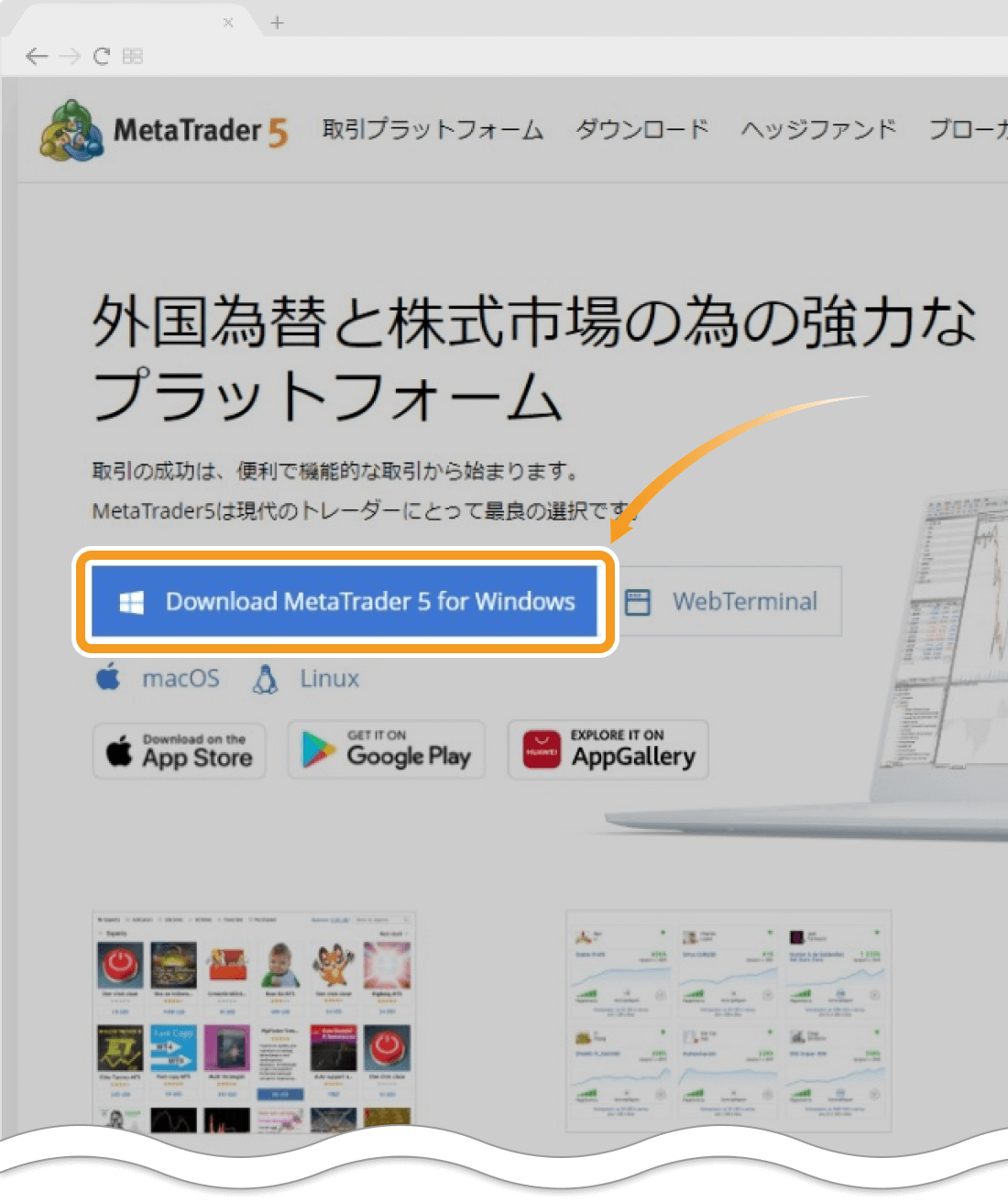
Task: Tap the Download on the App Store badge
Action: coord(180,750)
